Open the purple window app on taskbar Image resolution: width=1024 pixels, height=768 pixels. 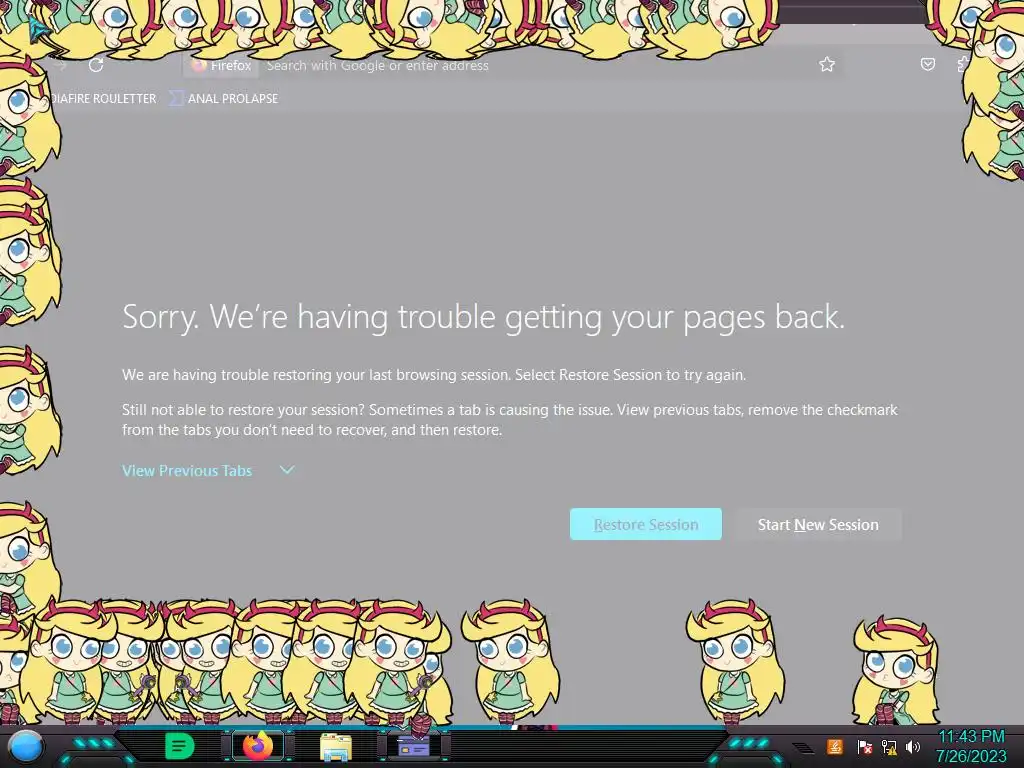[x=414, y=746]
